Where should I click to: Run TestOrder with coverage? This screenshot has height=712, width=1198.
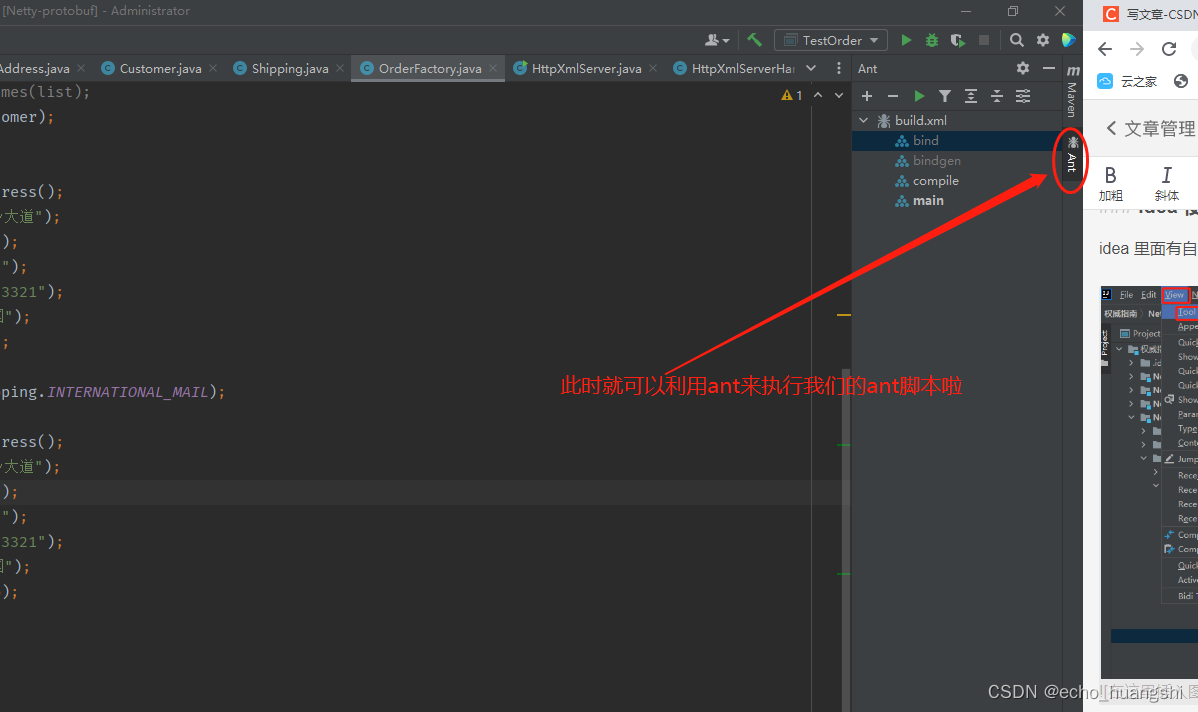coord(957,40)
